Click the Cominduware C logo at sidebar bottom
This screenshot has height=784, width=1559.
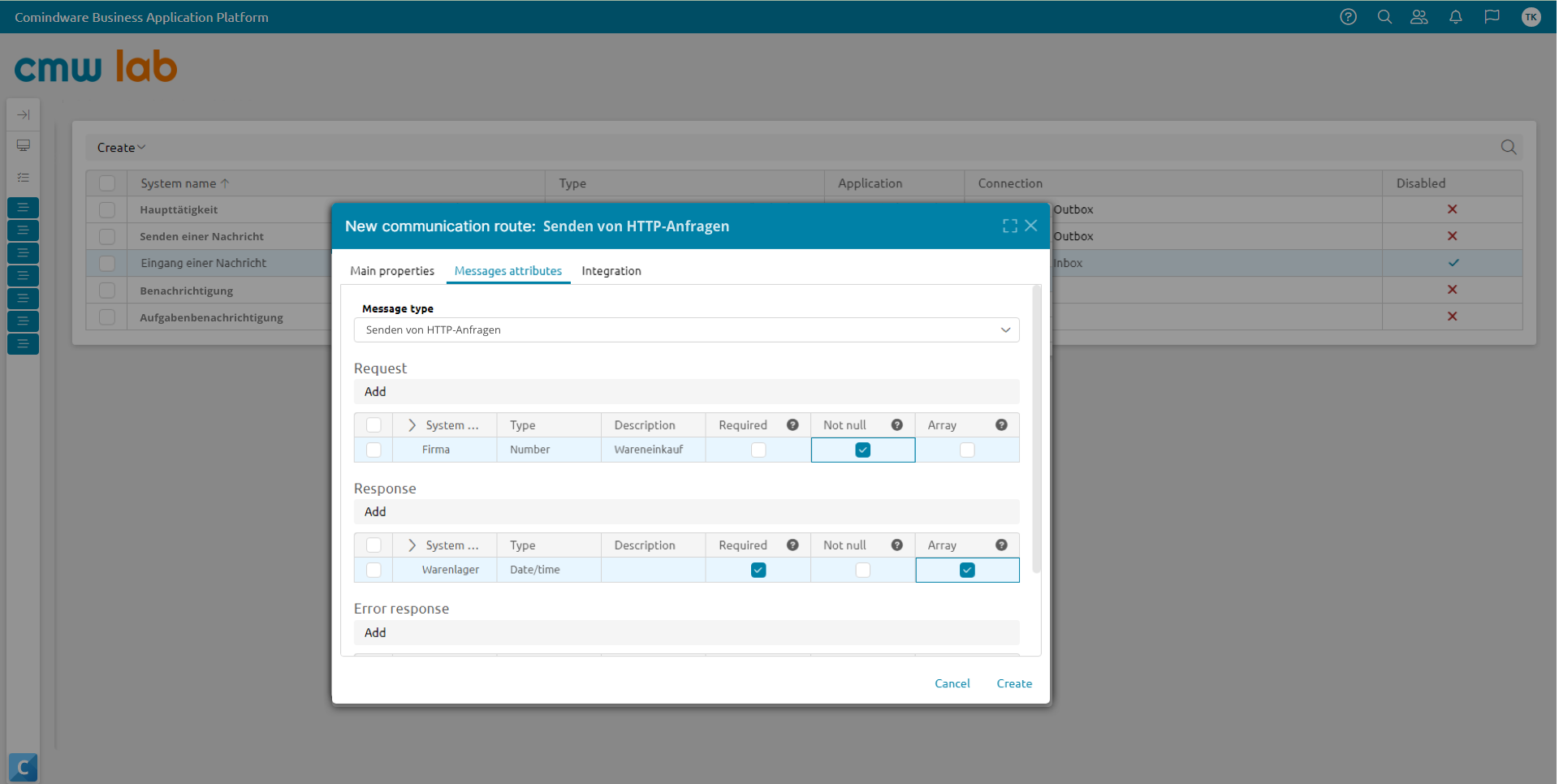click(x=24, y=767)
